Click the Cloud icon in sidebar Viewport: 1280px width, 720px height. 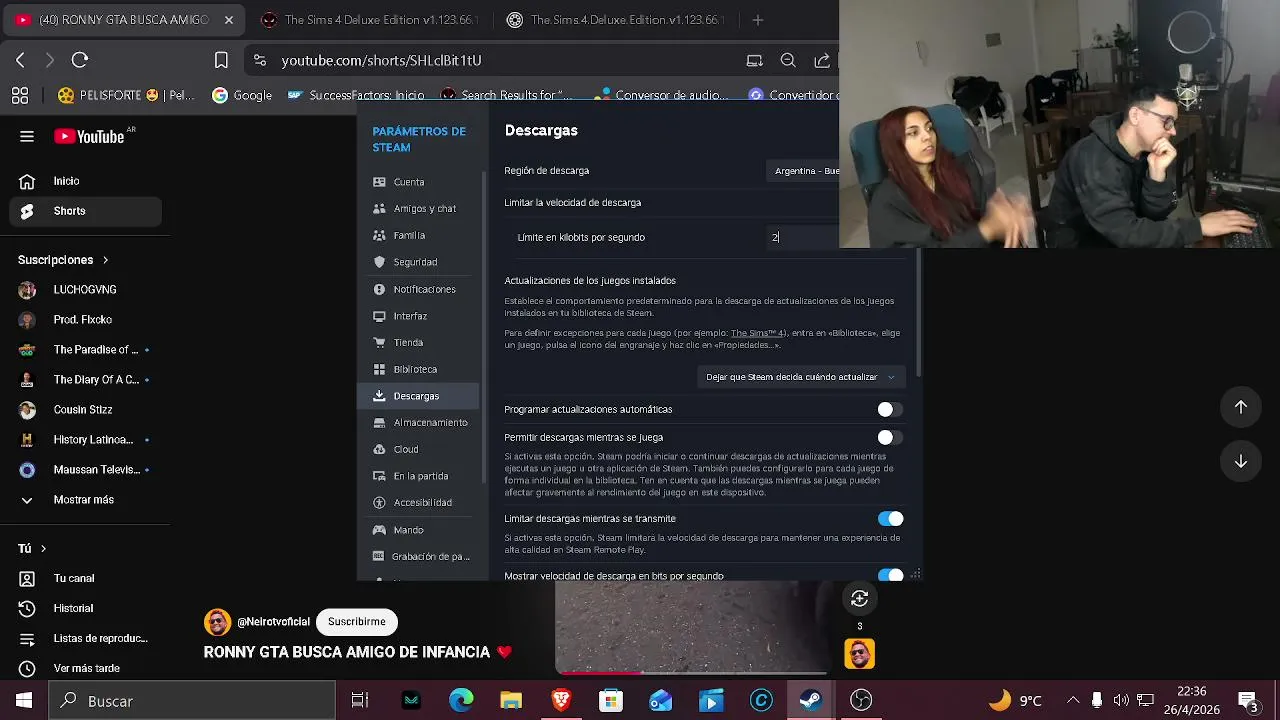379,449
